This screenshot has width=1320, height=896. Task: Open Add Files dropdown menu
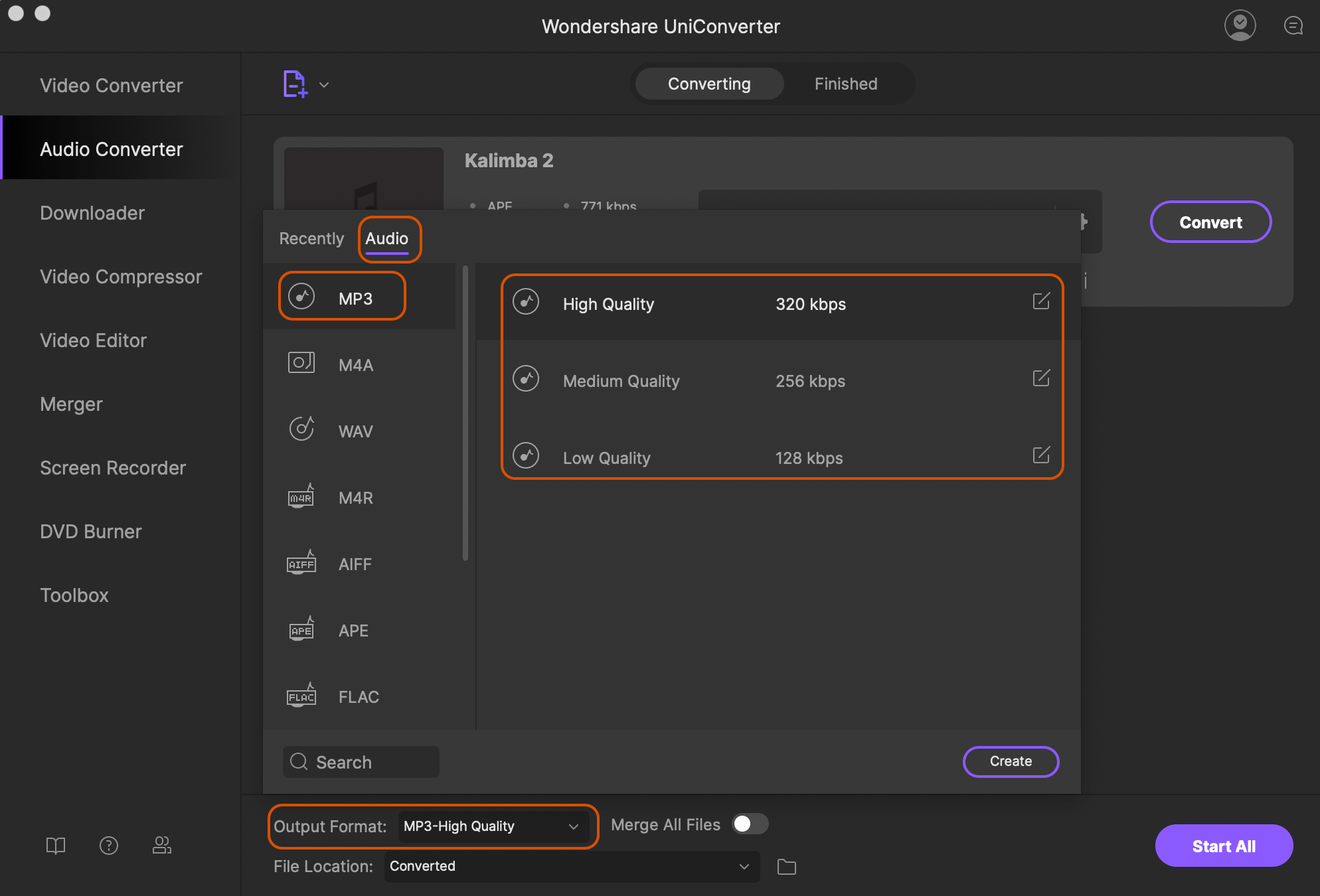coord(325,84)
